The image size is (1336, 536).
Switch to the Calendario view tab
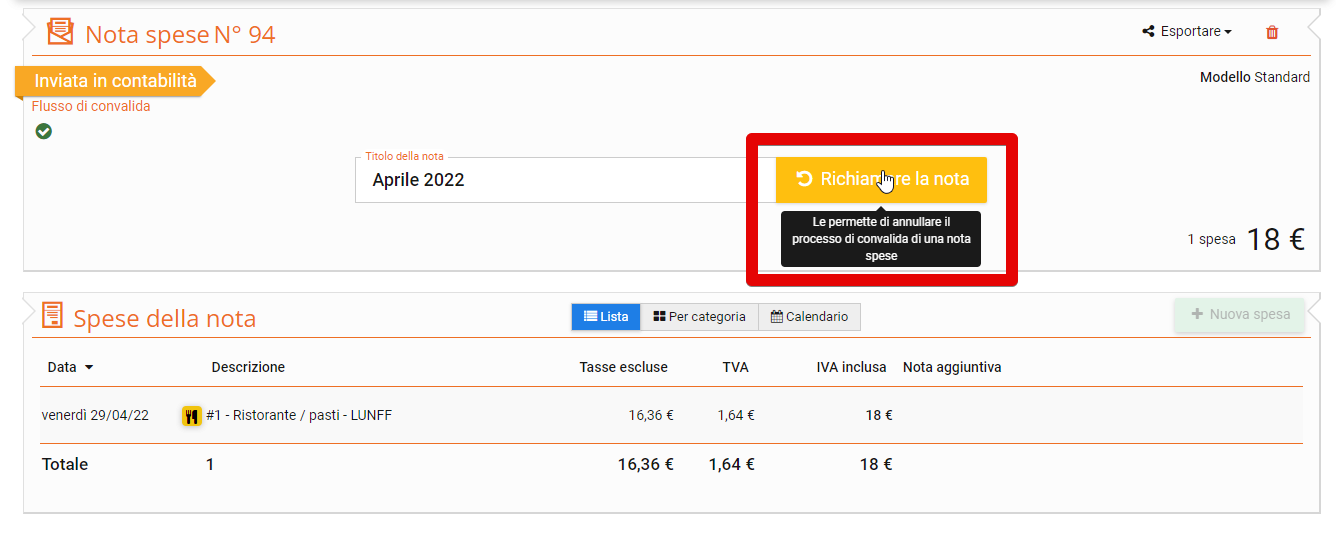(x=809, y=317)
